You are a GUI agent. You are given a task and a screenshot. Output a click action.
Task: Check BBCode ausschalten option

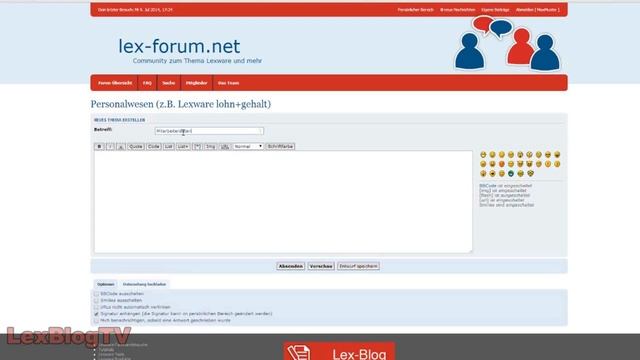(96, 294)
